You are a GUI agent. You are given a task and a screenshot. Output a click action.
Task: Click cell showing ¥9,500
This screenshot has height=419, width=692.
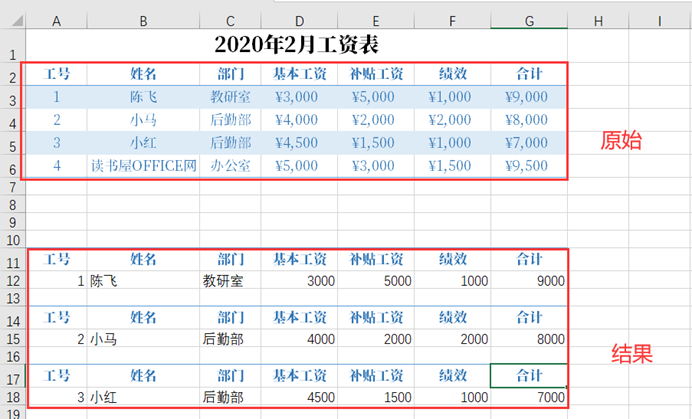pyautogui.click(x=529, y=166)
